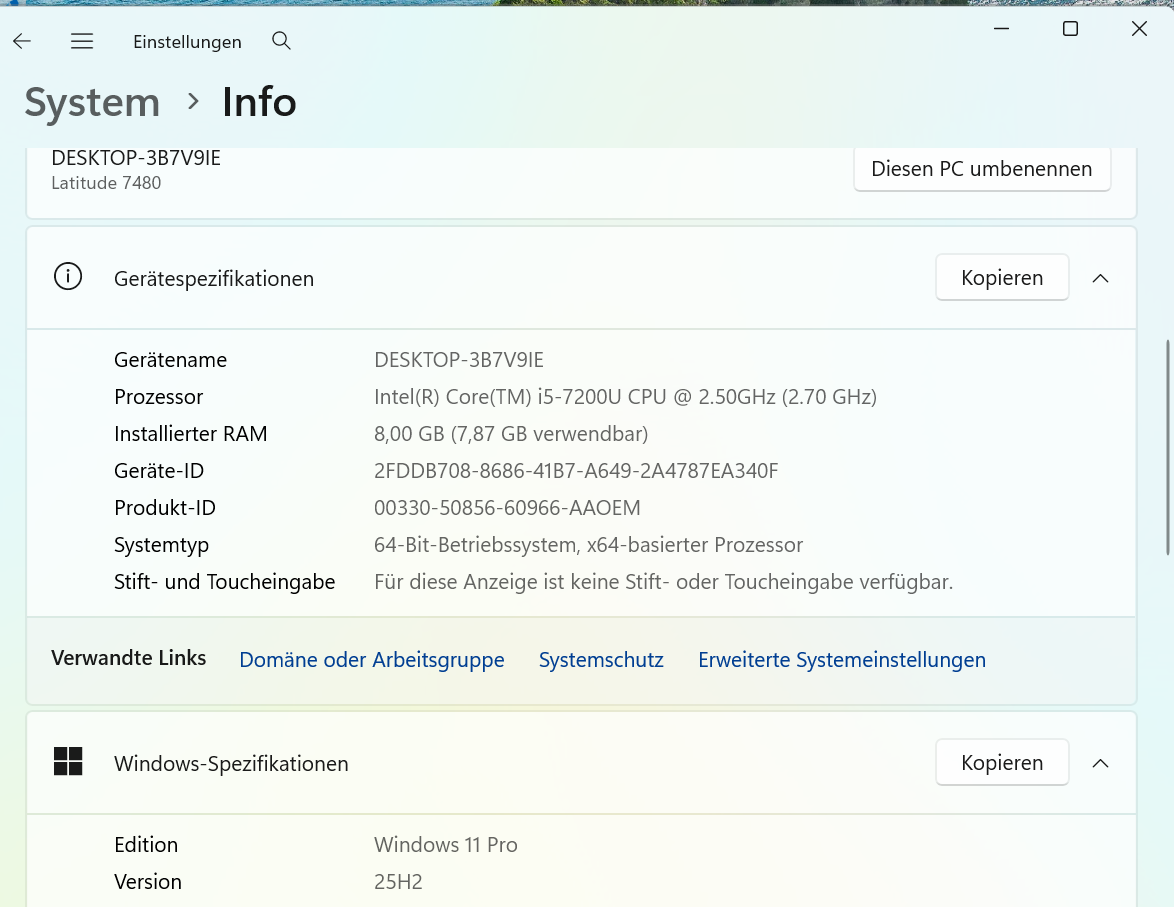Viewport: 1174px width, 907px height.
Task: Open Domäne oder Arbeitsgruppe link
Action: 371,660
